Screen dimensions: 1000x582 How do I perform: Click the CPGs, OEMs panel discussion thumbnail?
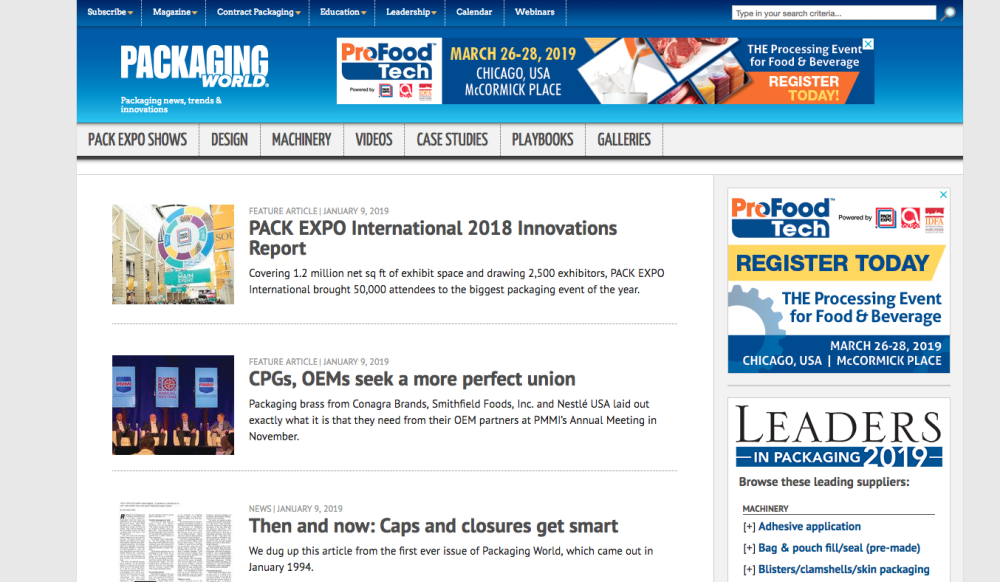pos(173,405)
